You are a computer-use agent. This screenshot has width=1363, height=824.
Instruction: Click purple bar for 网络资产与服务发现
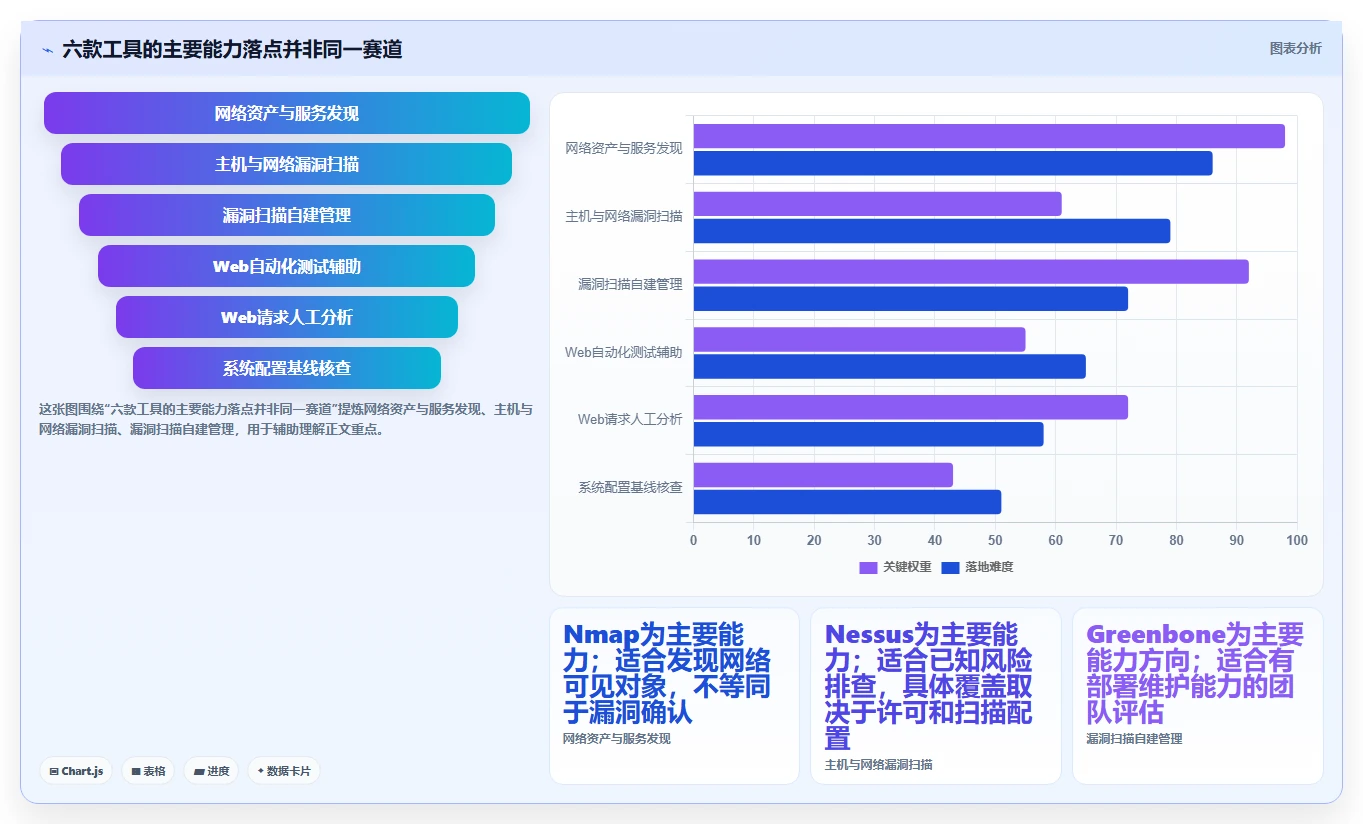click(x=989, y=136)
